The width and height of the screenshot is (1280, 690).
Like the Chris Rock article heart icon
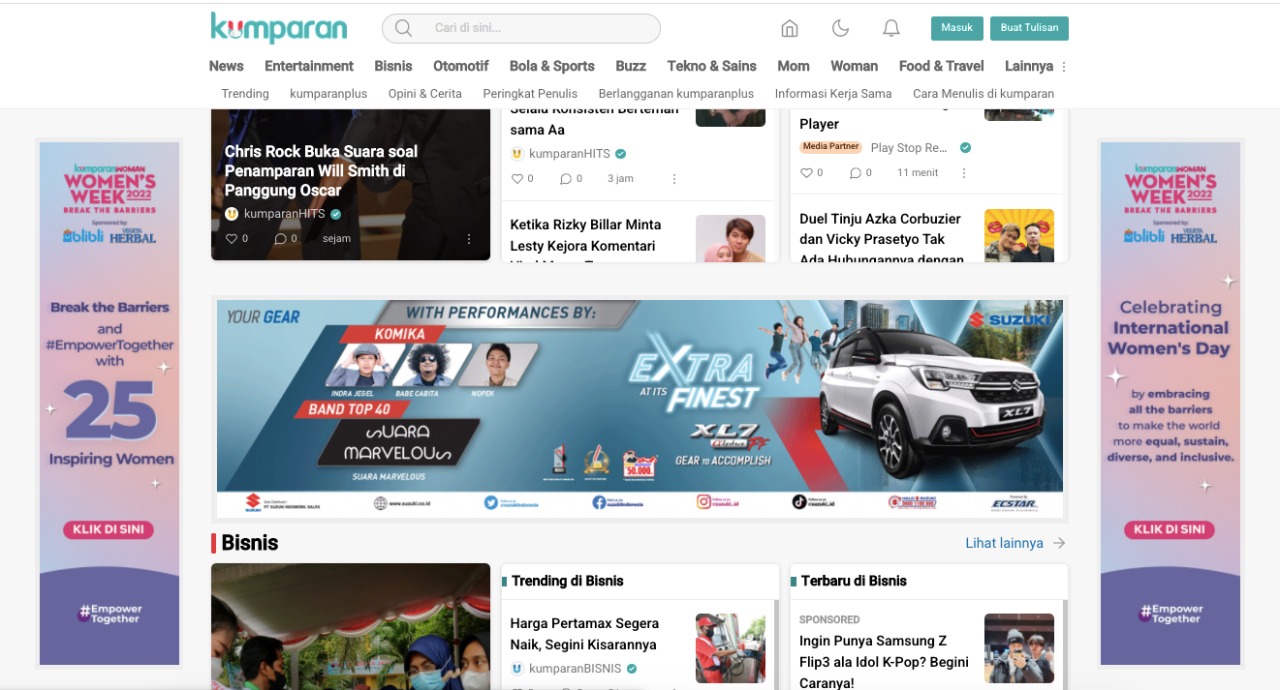click(x=231, y=239)
